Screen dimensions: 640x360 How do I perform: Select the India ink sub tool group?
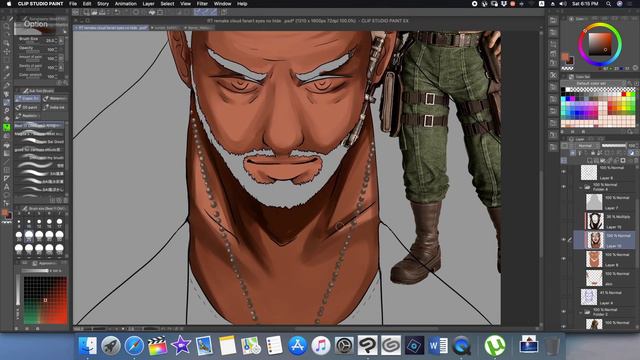[x=54, y=107]
